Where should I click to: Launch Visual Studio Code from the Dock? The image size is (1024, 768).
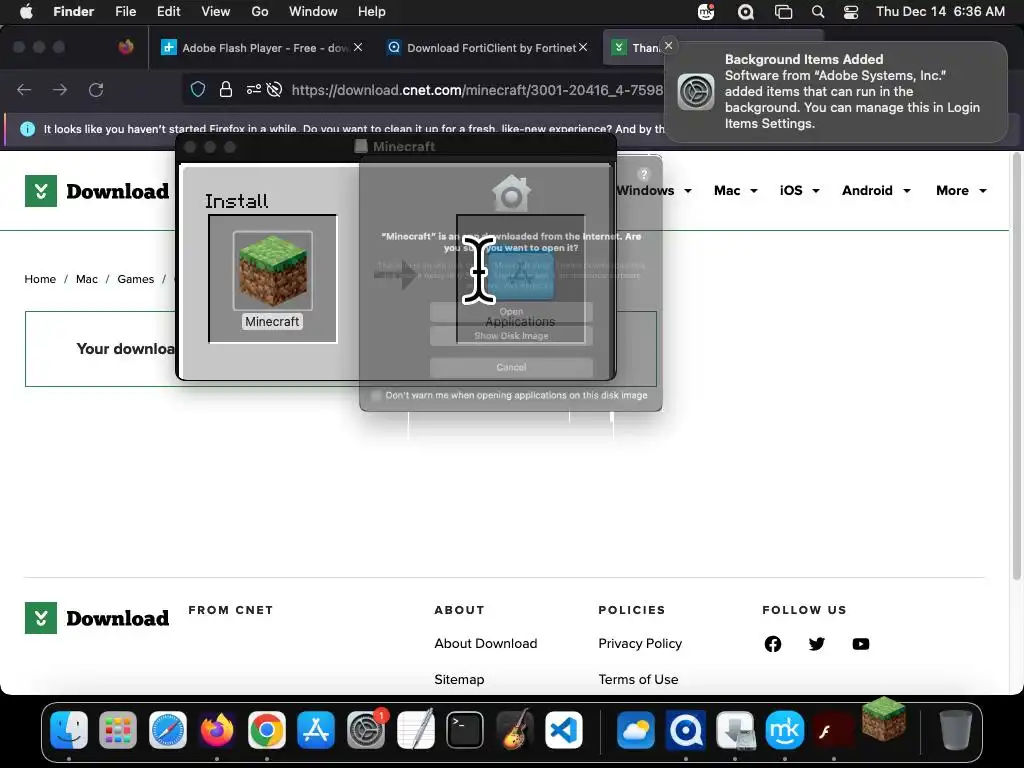(564, 729)
